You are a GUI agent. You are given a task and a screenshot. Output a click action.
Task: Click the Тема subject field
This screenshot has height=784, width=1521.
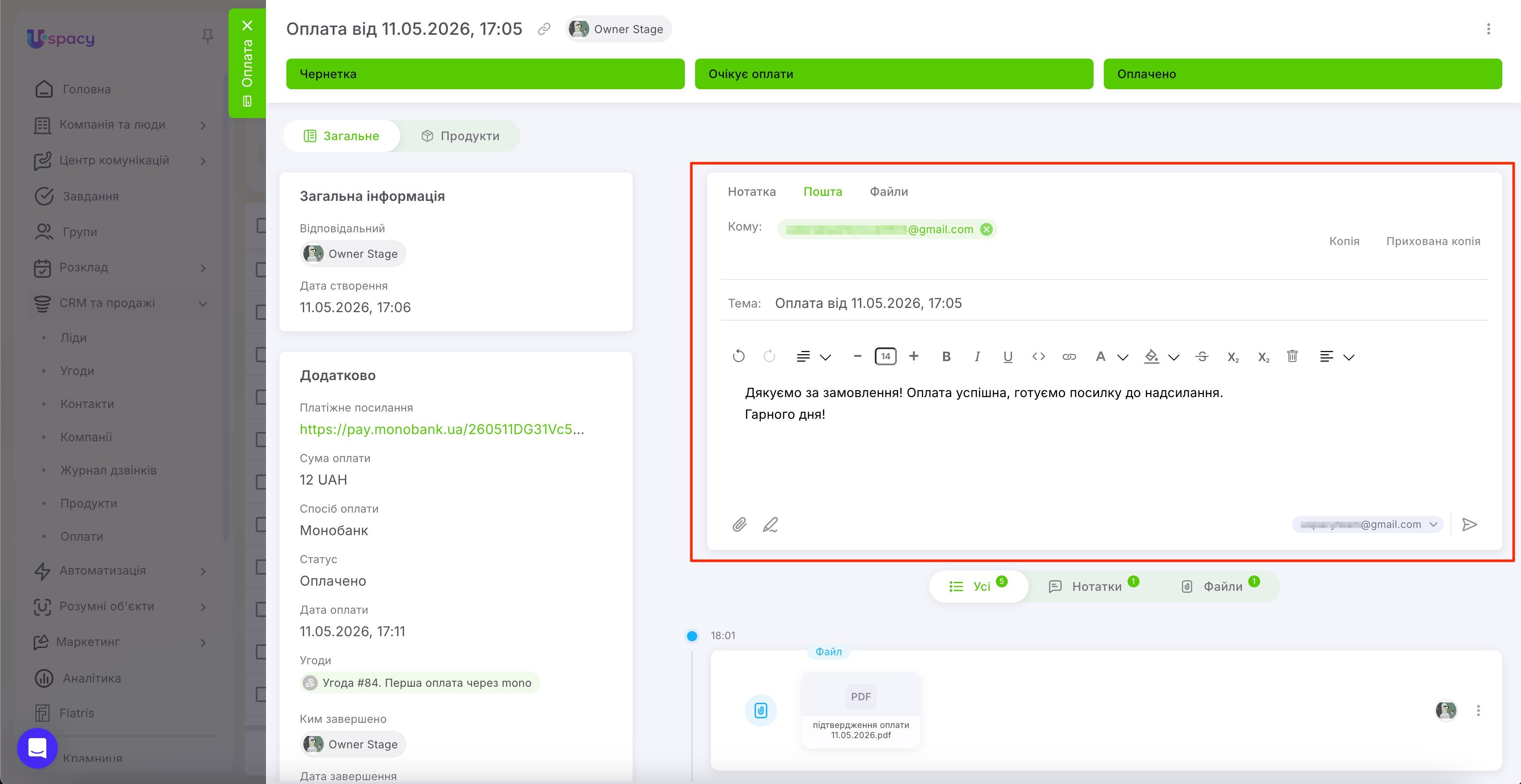(1104, 303)
